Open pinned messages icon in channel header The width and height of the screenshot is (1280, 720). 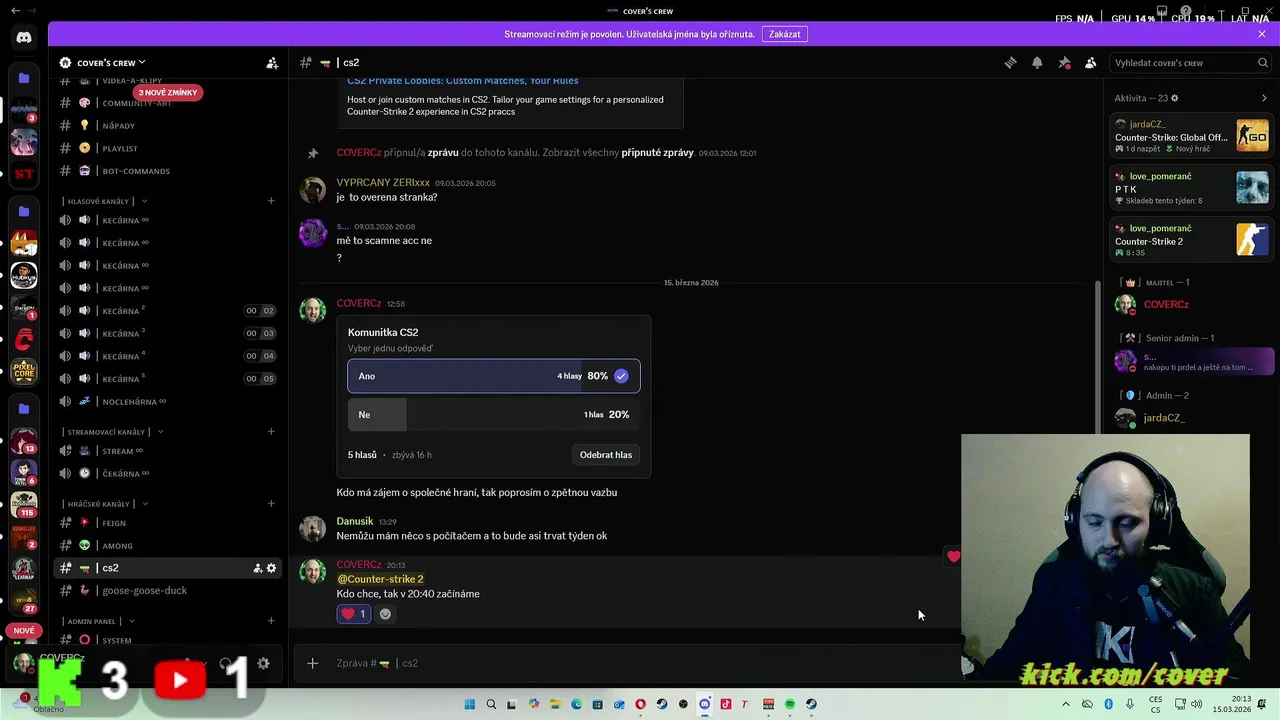tap(1064, 63)
